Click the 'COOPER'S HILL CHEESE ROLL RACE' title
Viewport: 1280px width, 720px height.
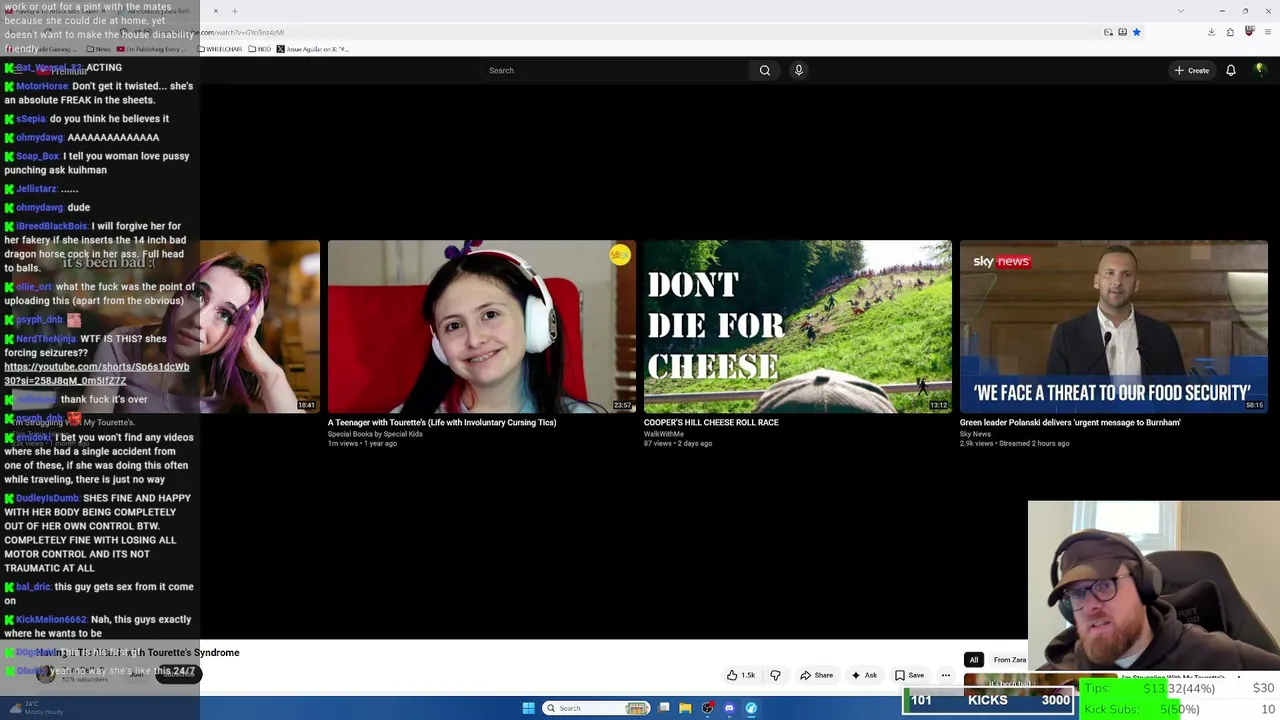click(711, 422)
